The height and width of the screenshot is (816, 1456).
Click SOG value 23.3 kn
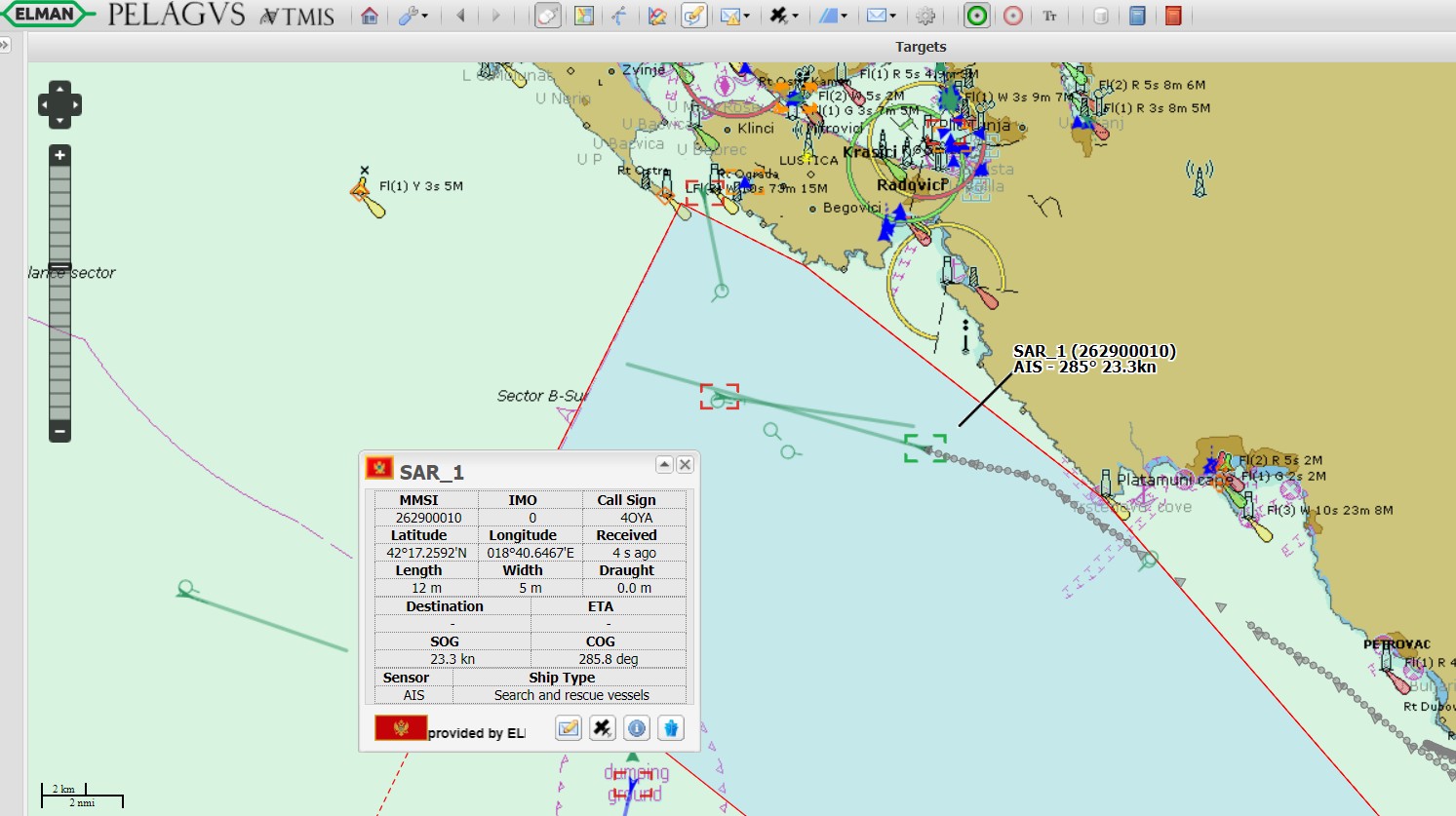point(453,659)
